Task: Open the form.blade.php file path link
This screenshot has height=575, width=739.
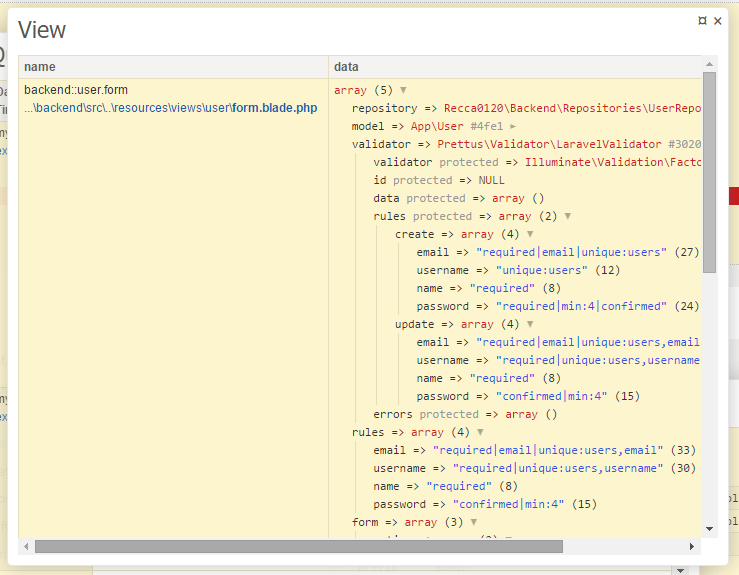Action: tap(171, 108)
